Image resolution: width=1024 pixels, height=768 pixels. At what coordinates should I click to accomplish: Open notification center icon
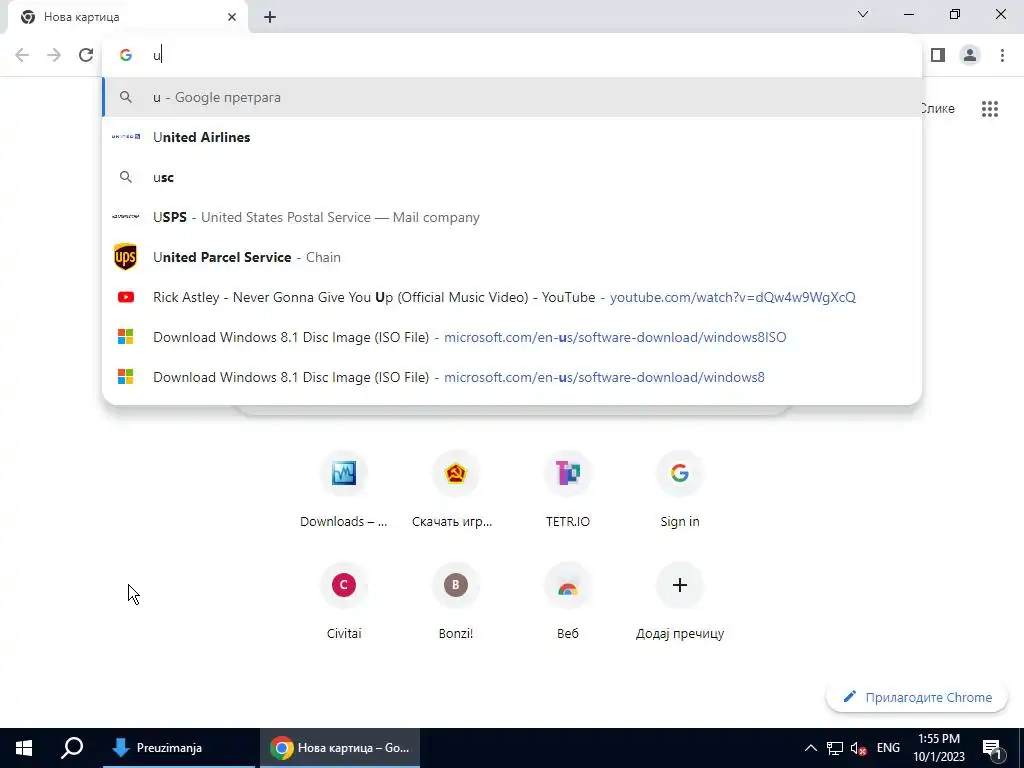(992, 748)
